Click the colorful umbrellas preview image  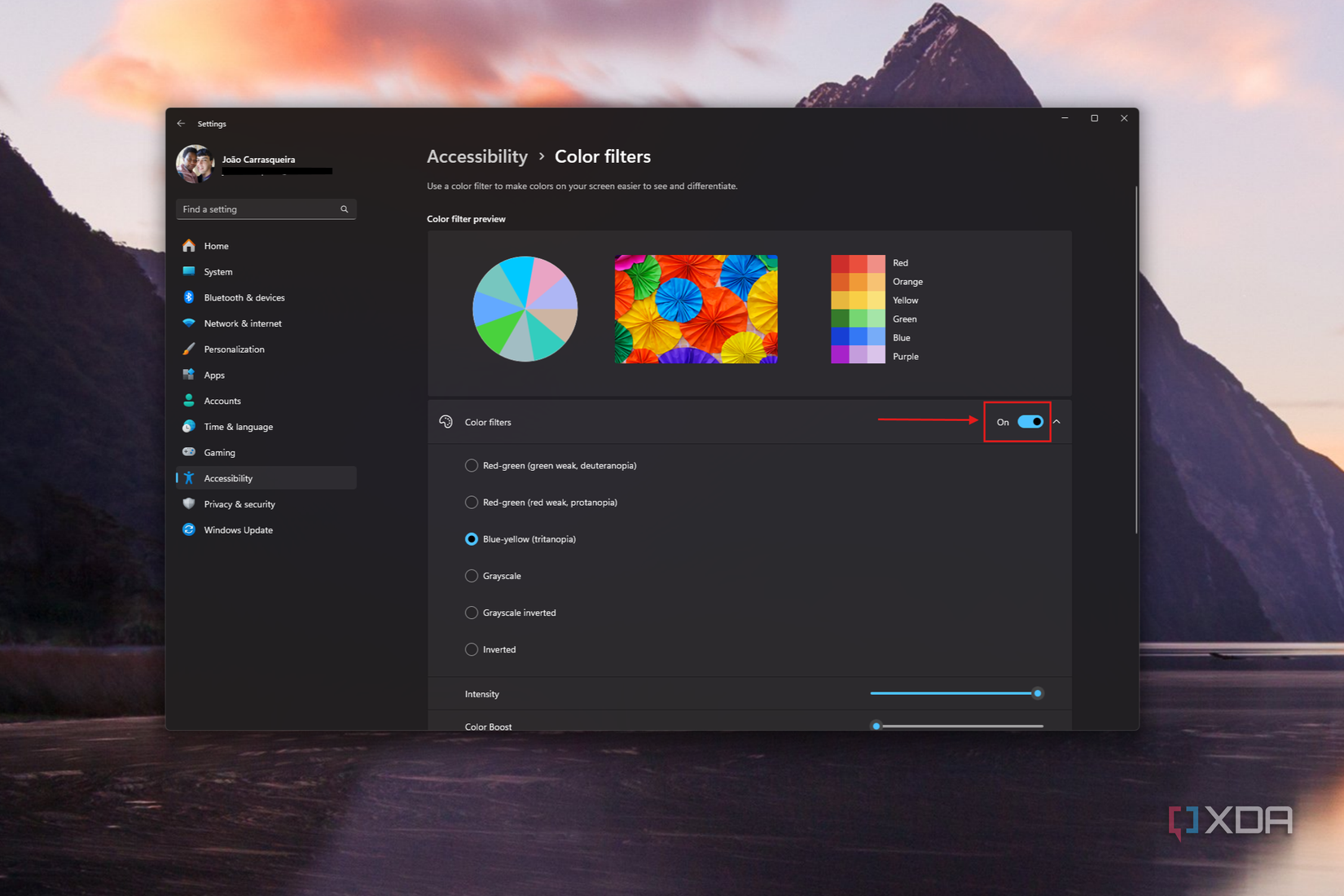click(696, 309)
